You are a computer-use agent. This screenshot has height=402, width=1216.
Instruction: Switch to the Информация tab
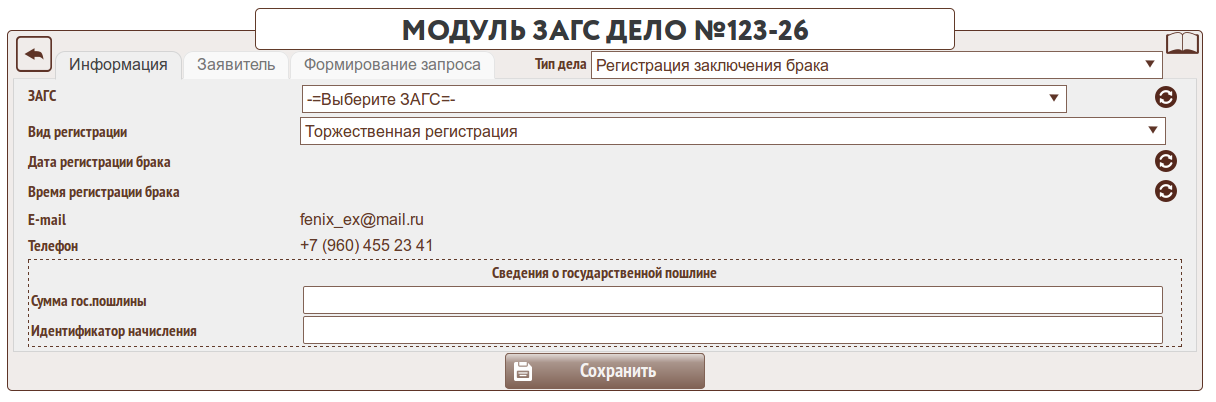pos(118,66)
